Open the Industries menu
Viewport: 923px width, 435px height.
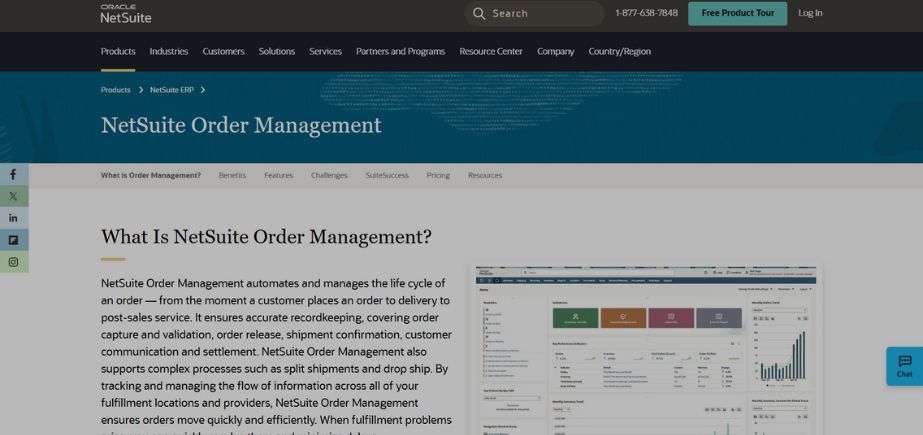(x=169, y=51)
